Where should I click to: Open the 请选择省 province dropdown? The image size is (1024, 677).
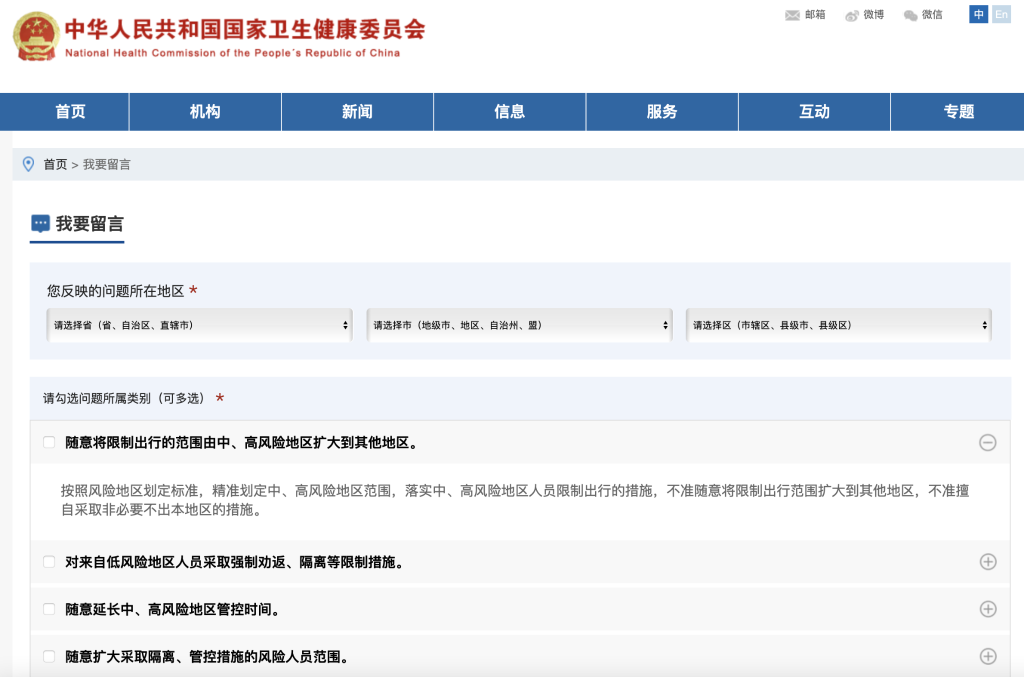tap(199, 325)
